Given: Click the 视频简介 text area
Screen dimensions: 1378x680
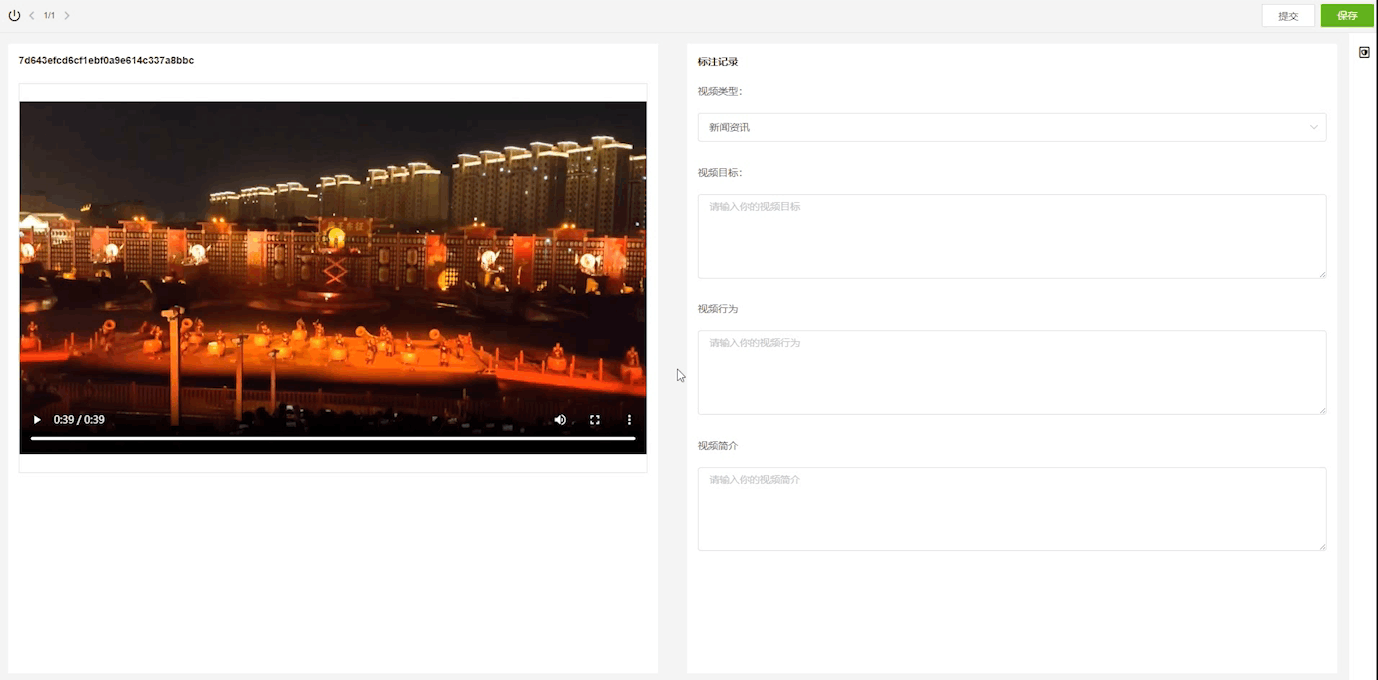Looking at the screenshot, I should (1012, 509).
